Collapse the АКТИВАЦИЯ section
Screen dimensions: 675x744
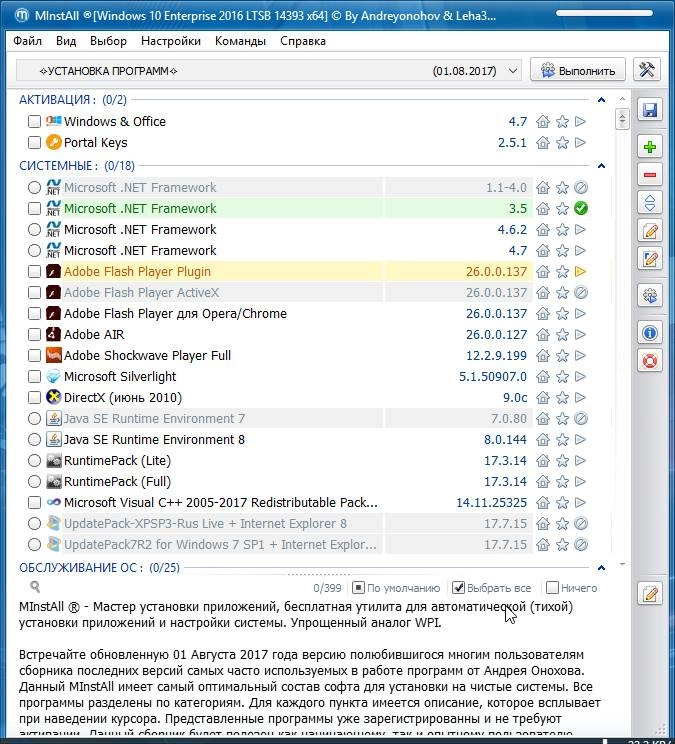tap(601, 100)
